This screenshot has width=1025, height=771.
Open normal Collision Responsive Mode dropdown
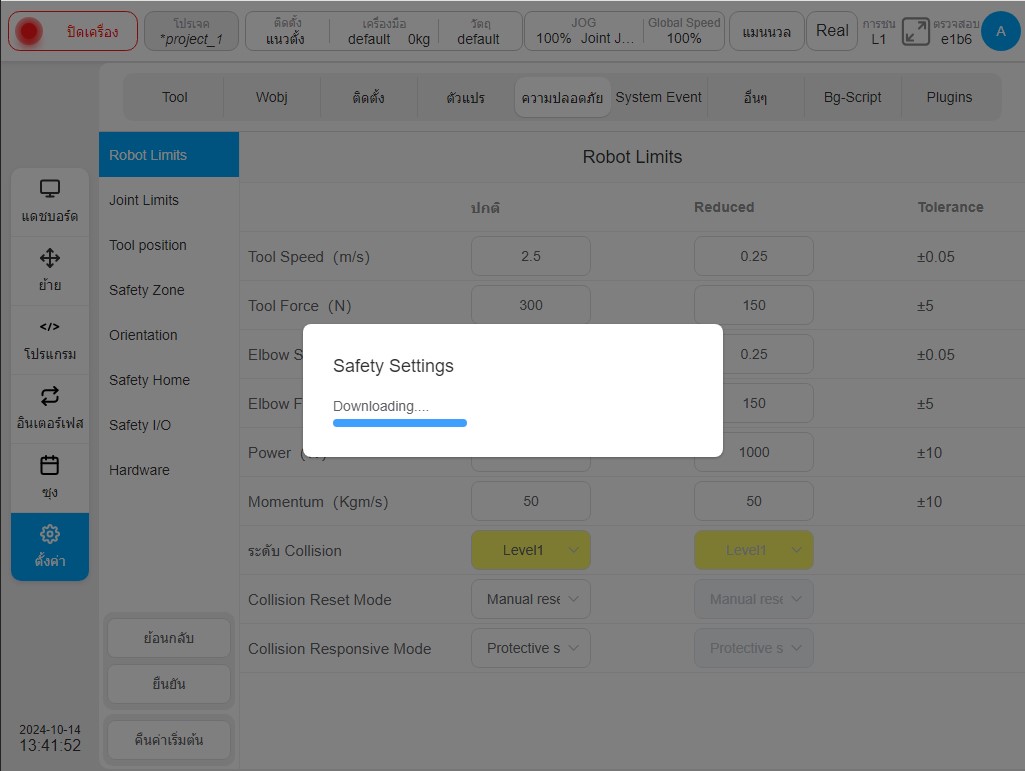[x=531, y=648]
